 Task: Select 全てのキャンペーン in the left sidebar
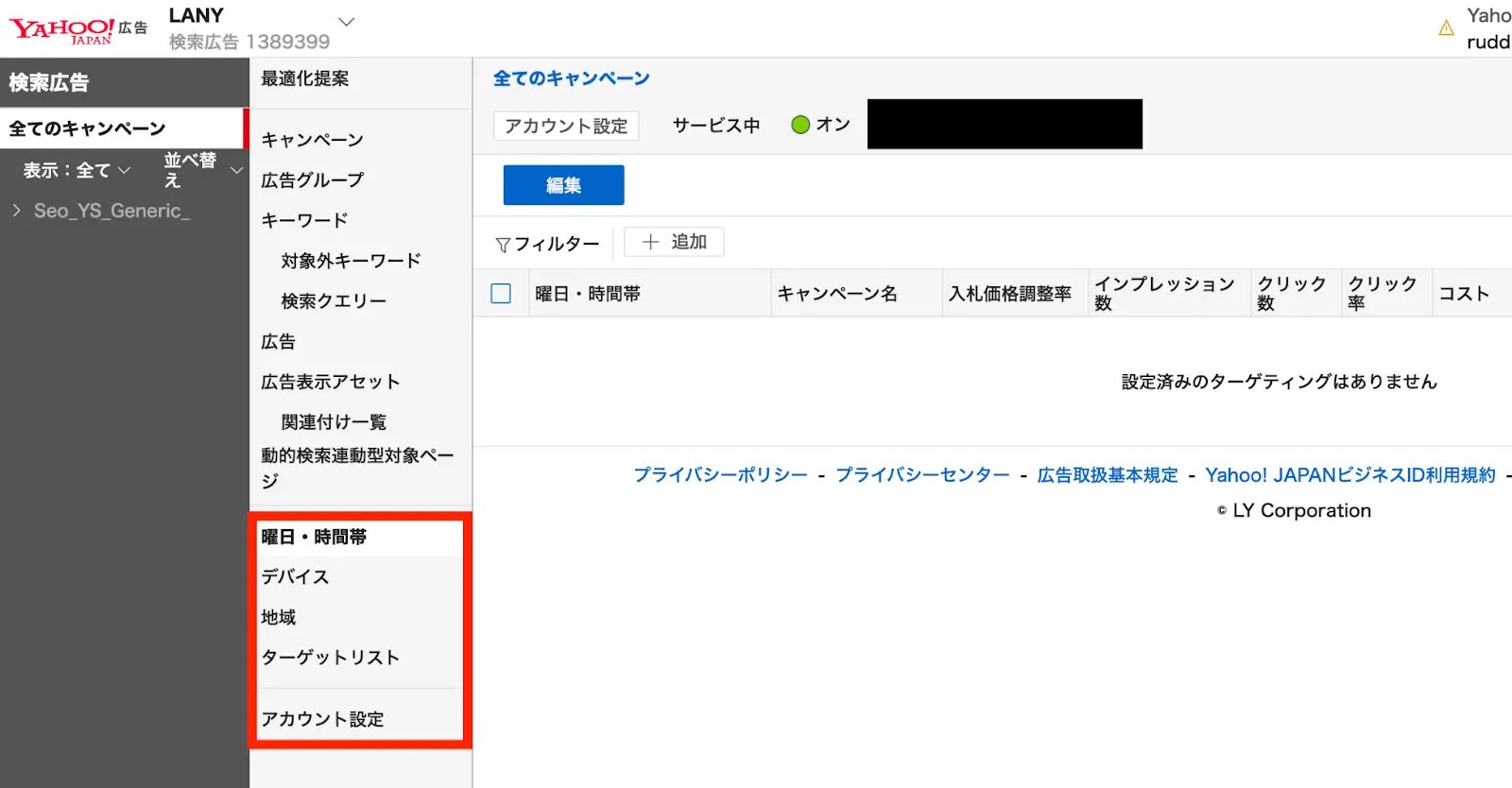tap(123, 128)
